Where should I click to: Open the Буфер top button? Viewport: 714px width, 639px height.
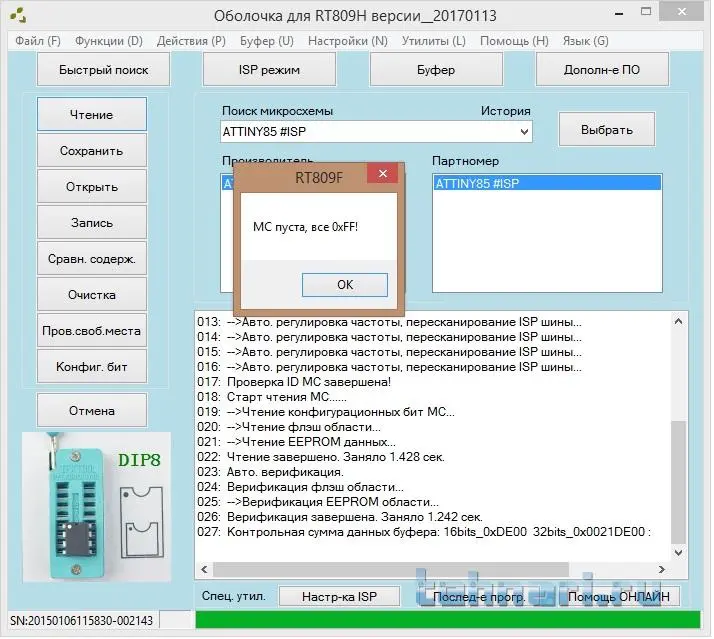tap(436, 70)
